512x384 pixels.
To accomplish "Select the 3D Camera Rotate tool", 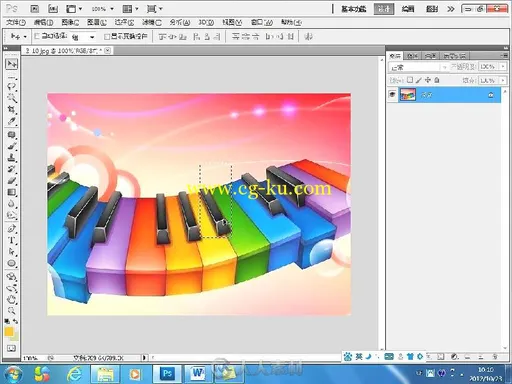I will [x=12, y=288].
